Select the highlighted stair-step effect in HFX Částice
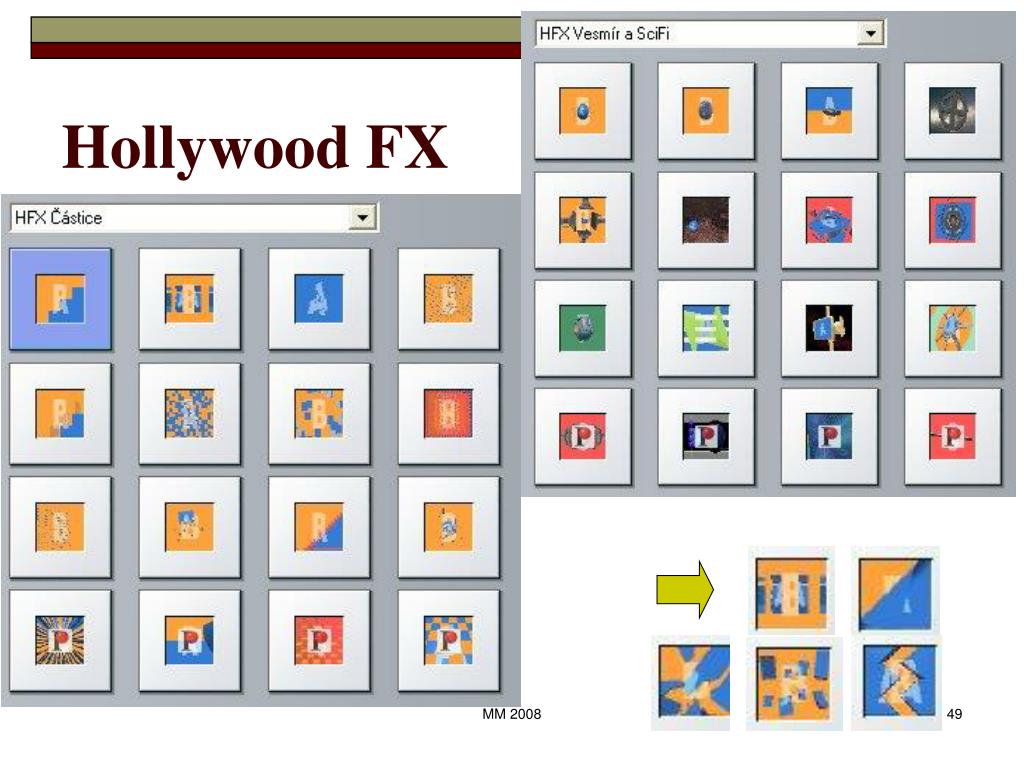This screenshot has height=768, width=1024. pos(60,299)
